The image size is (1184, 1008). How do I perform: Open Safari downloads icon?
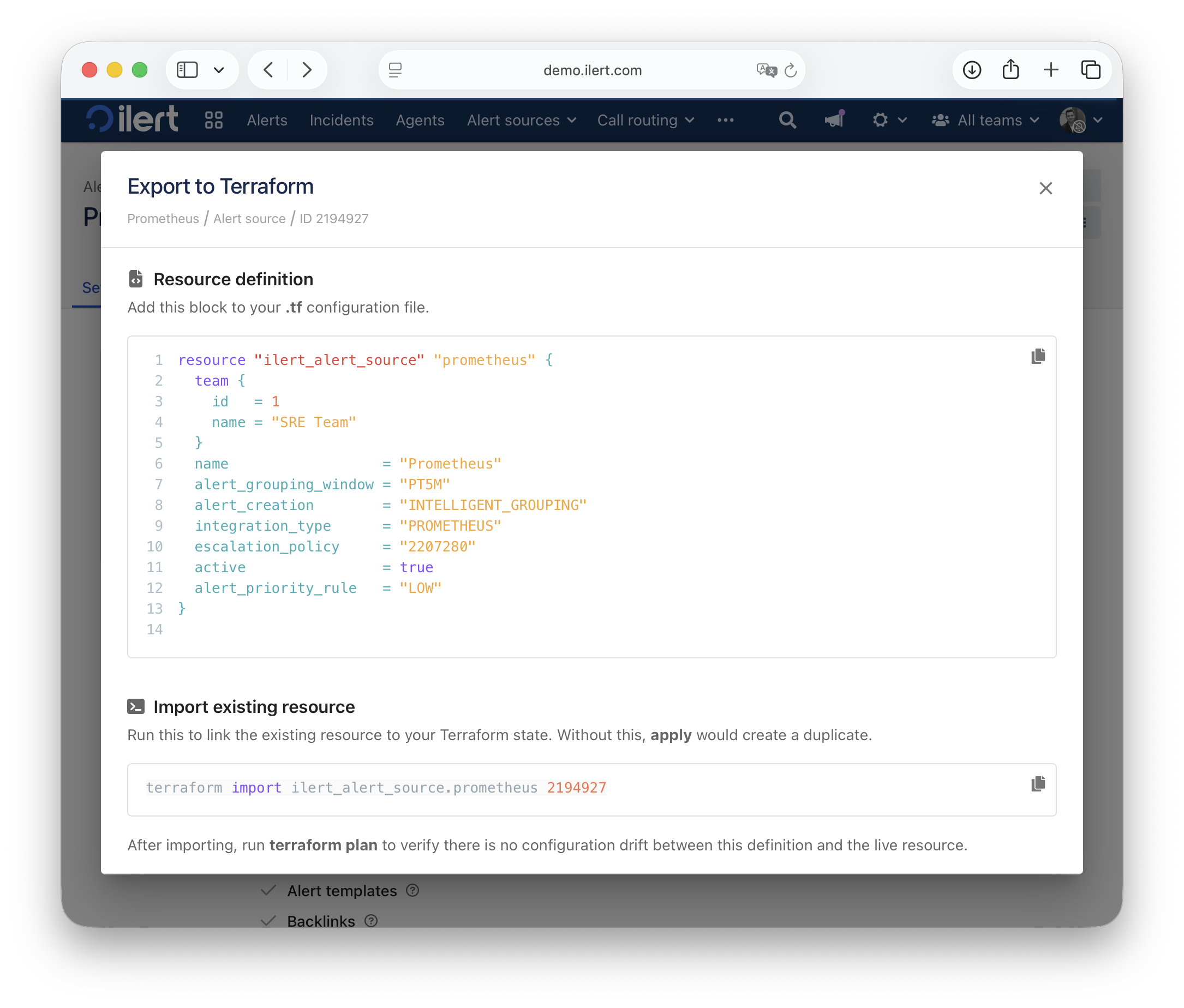pyautogui.click(x=971, y=70)
